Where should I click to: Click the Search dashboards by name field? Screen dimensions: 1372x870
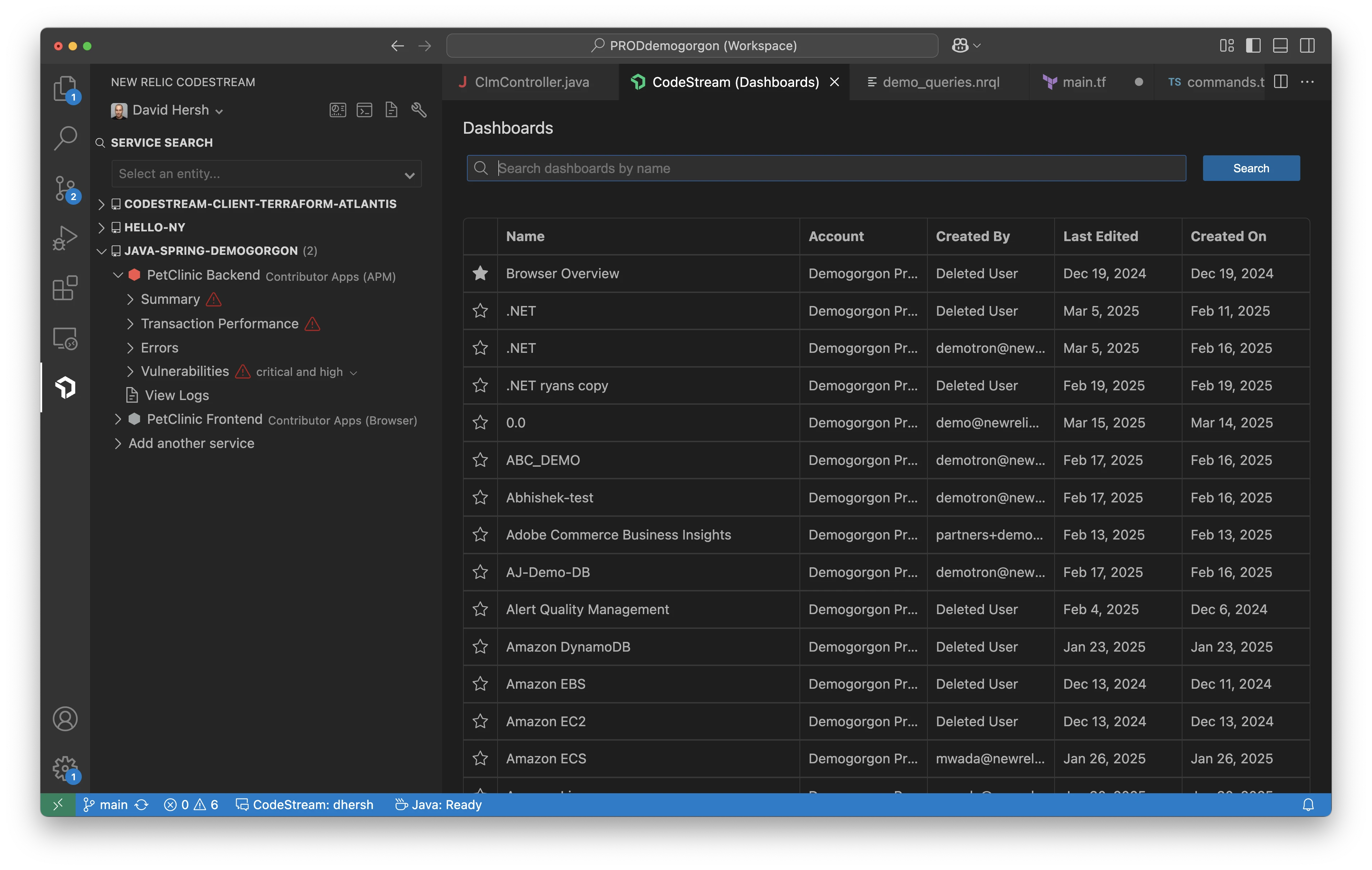(826, 168)
